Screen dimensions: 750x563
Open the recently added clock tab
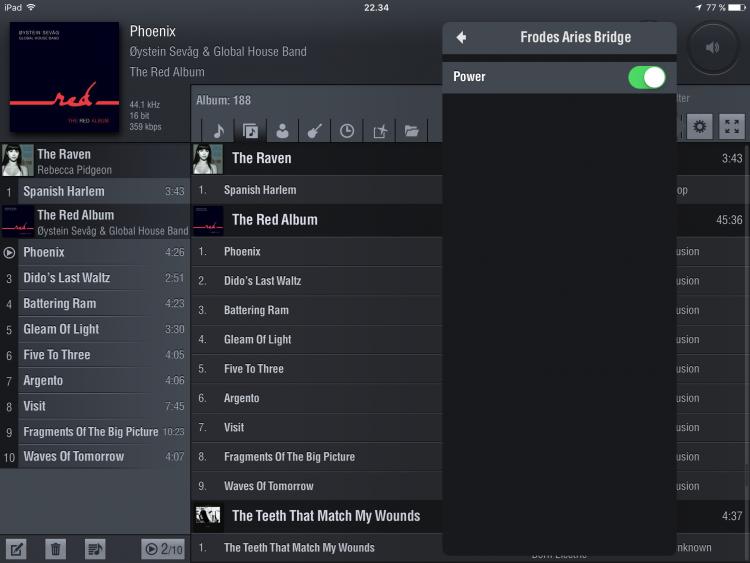[347, 131]
